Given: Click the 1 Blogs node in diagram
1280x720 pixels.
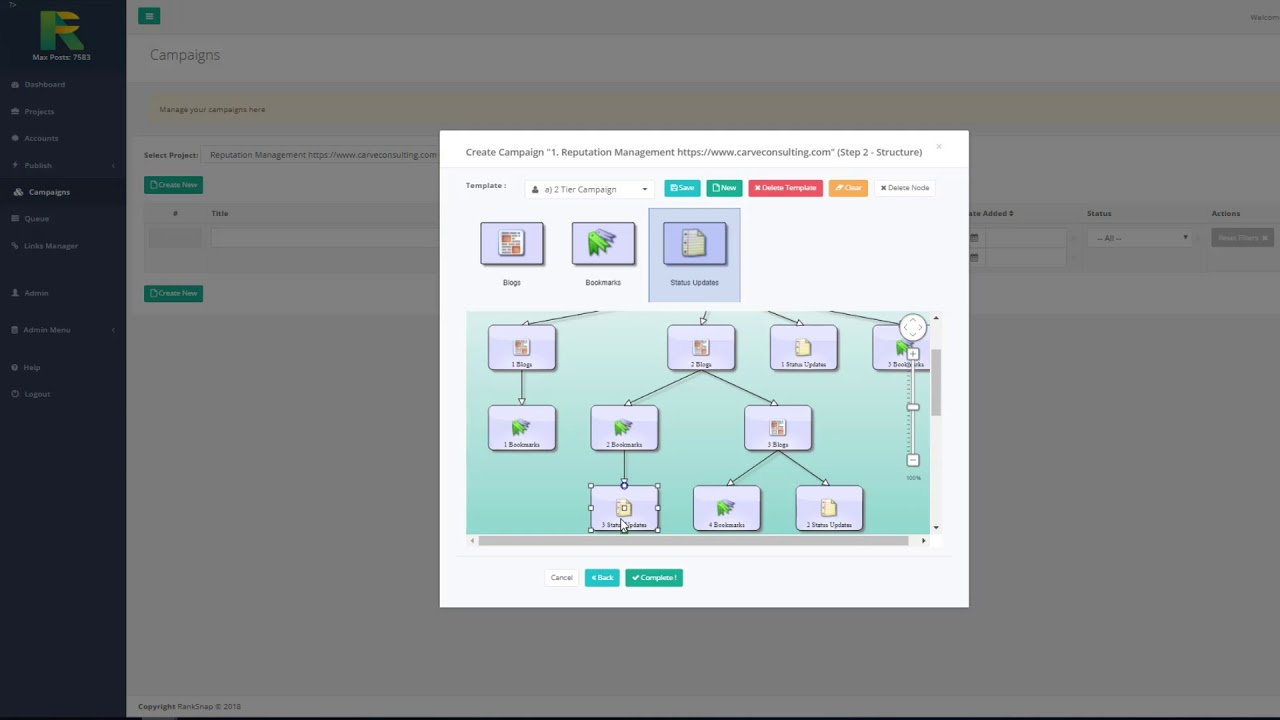Looking at the screenshot, I should 522,348.
